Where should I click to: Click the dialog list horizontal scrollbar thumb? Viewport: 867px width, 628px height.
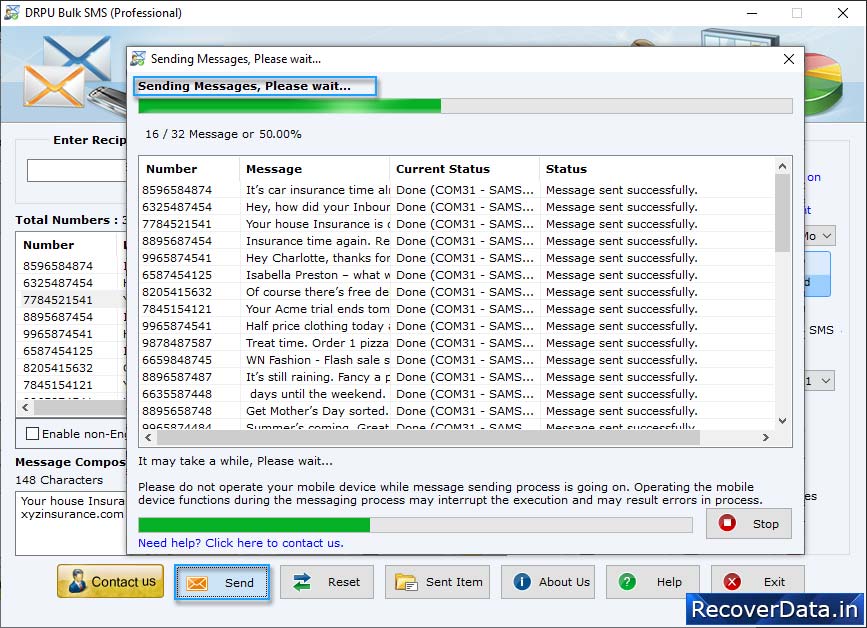coord(428,437)
